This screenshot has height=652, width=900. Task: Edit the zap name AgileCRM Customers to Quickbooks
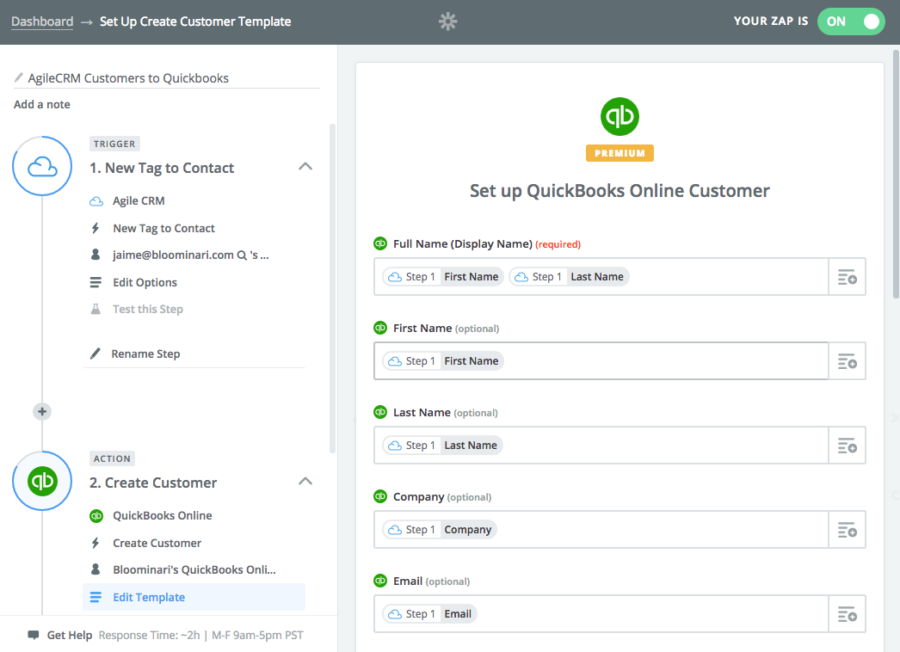[x=128, y=78]
